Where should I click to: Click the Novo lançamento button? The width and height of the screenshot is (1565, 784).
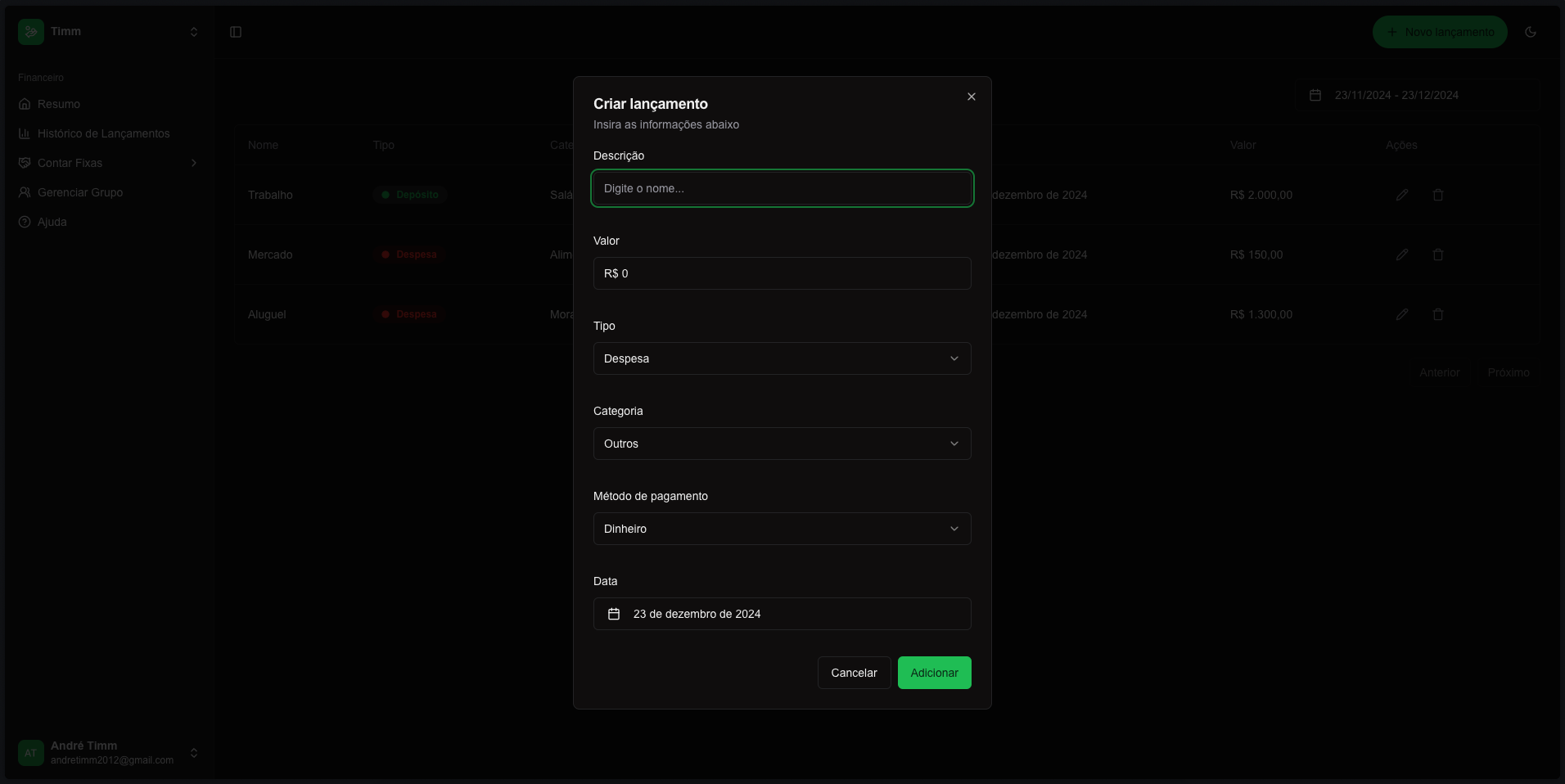point(1440,32)
